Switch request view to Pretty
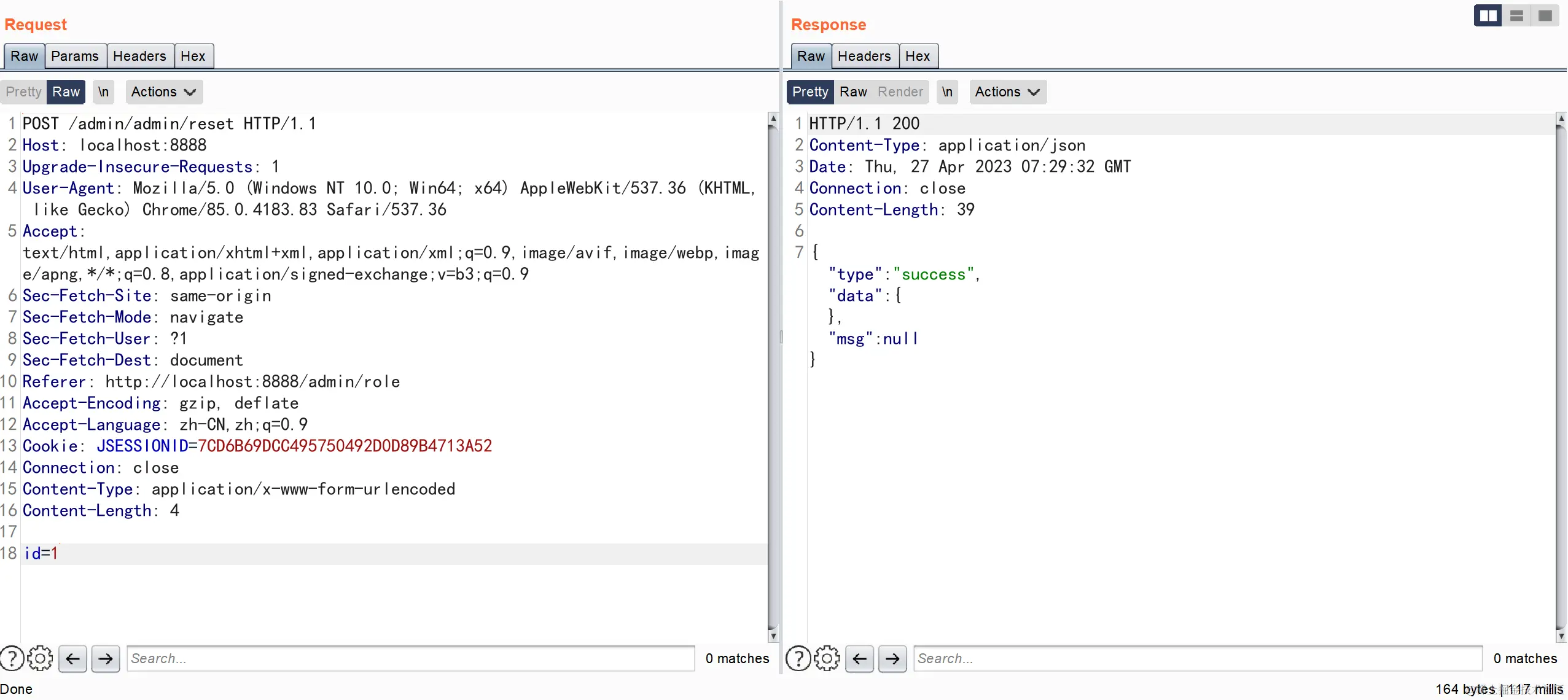Screen dimensions: 1568x700 click(x=23, y=91)
